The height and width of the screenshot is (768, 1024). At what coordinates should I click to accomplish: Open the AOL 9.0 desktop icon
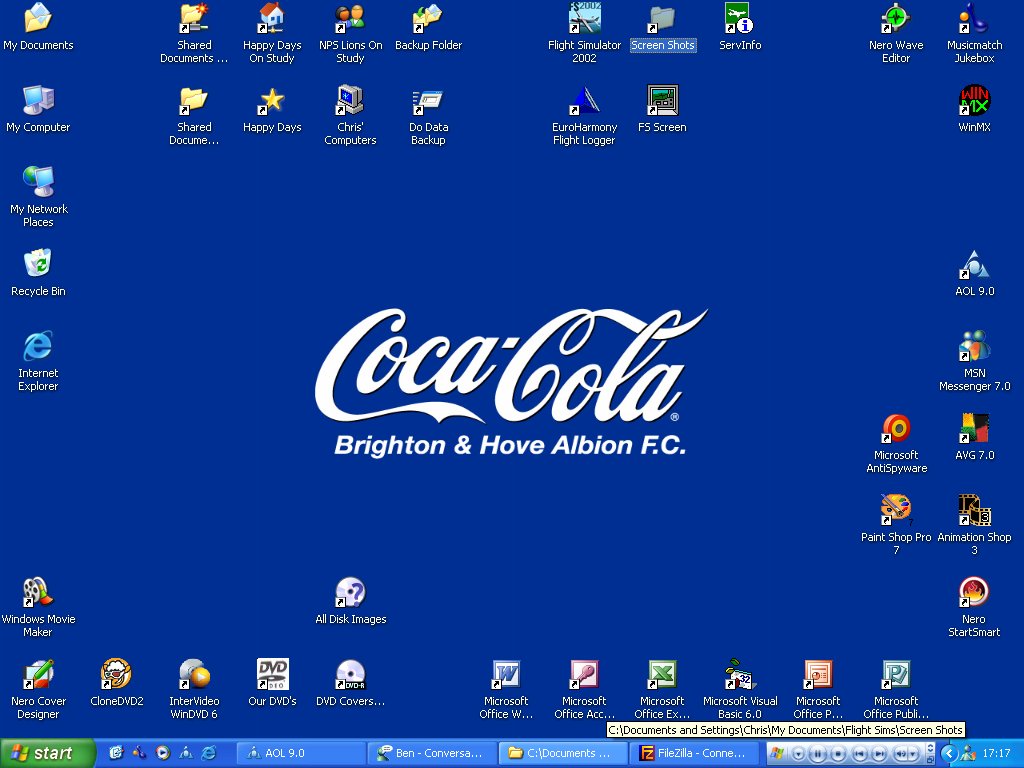coord(974,273)
